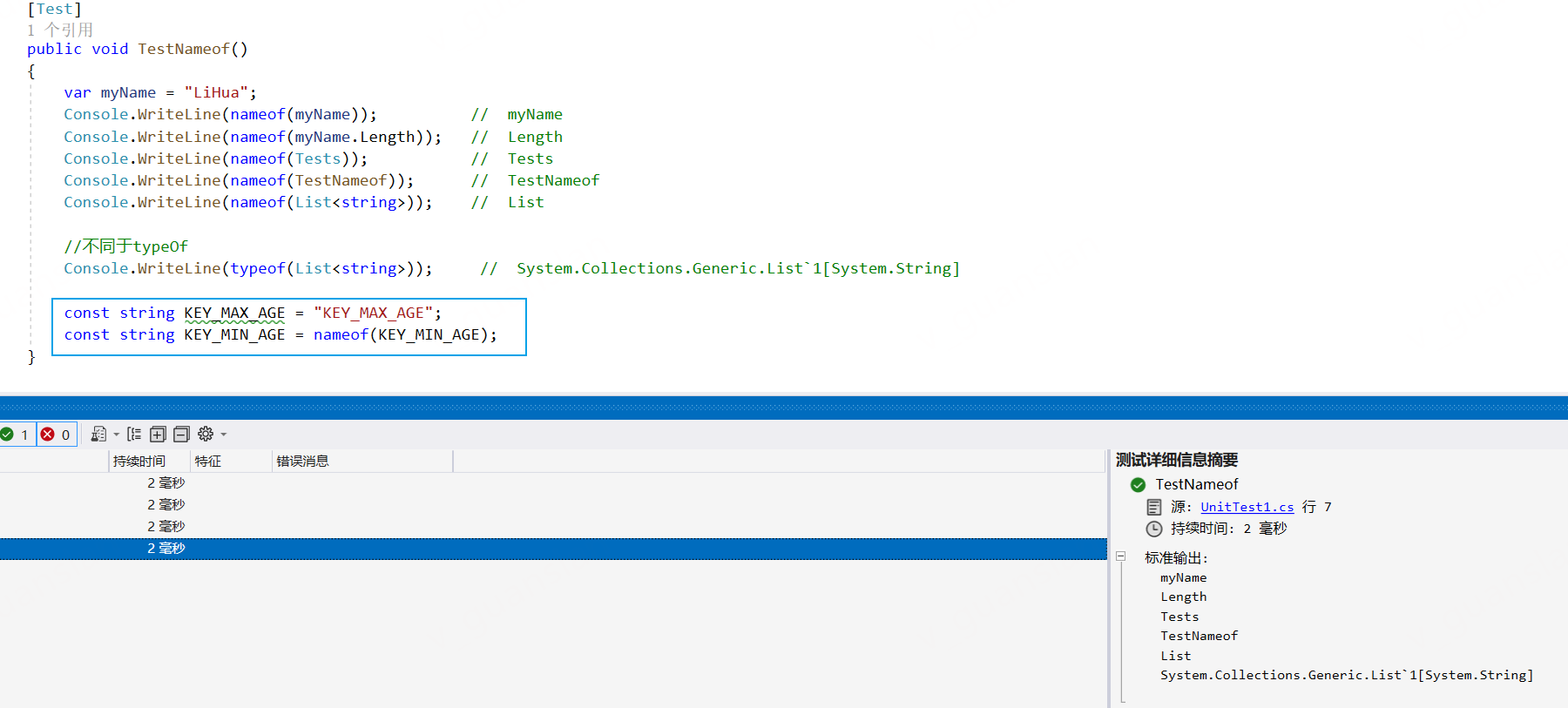This screenshot has height=708, width=1568.
Task: Click the settings gear icon
Action: click(x=206, y=435)
